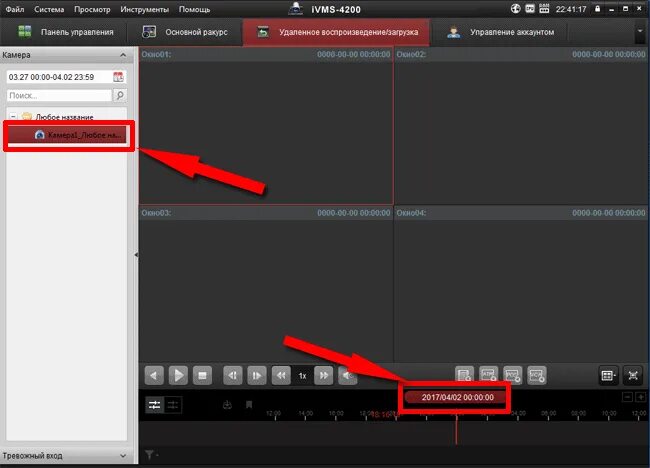650x468 pixels.
Task: Select playback window Окно01
Action: 266,126
